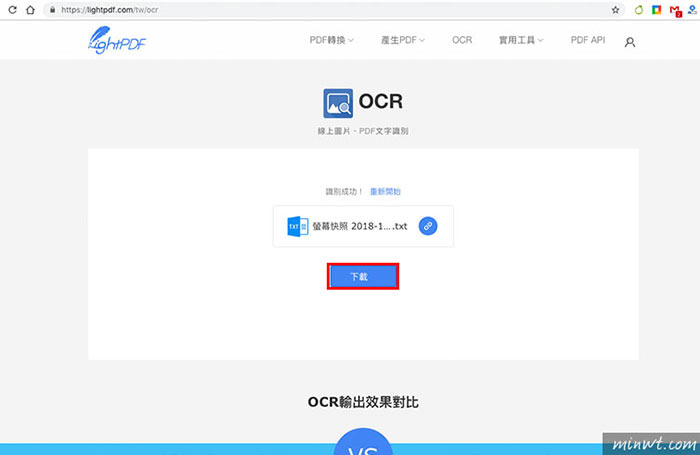This screenshot has width=700, height=455.
Task: Click the OCR image magnifier icon
Action: [338, 103]
